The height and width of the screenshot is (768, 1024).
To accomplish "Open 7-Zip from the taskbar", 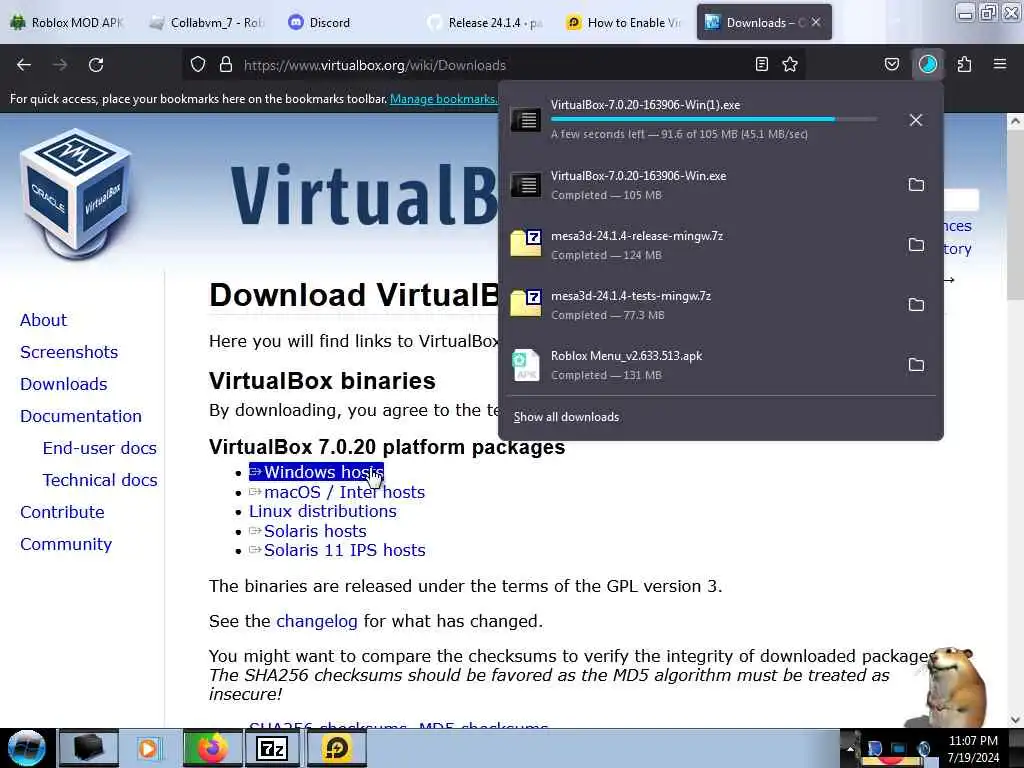I will [272, 748].
